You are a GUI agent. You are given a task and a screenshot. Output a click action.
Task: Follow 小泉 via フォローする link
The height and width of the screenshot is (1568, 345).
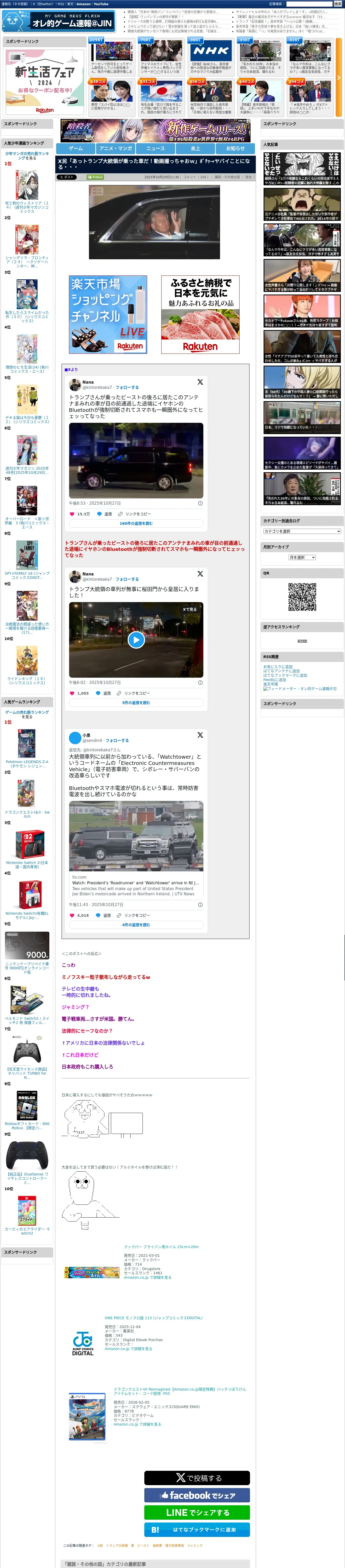point(117,741)
